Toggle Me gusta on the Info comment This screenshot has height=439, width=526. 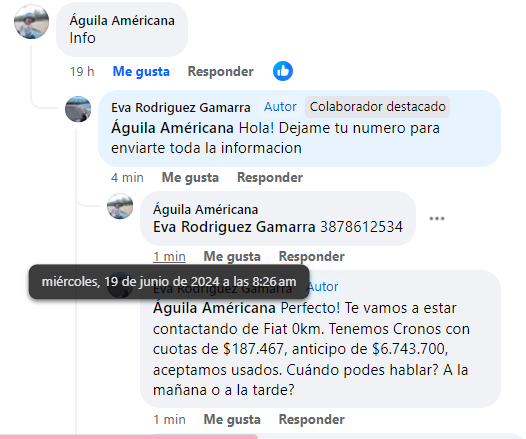click(x=141, y=71)
